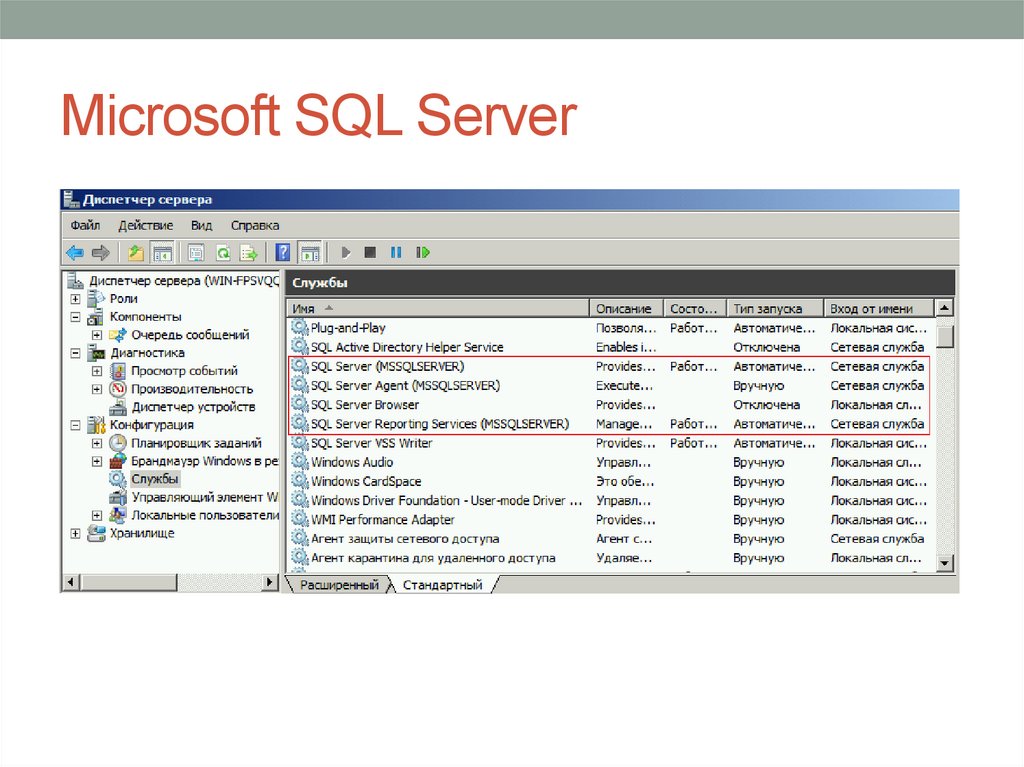Image resolution: width=1024 pixels, height=767 pixels.
Task: Expand the Хранилище tree node
Action: pyautogui.click(x=75, y=533)
